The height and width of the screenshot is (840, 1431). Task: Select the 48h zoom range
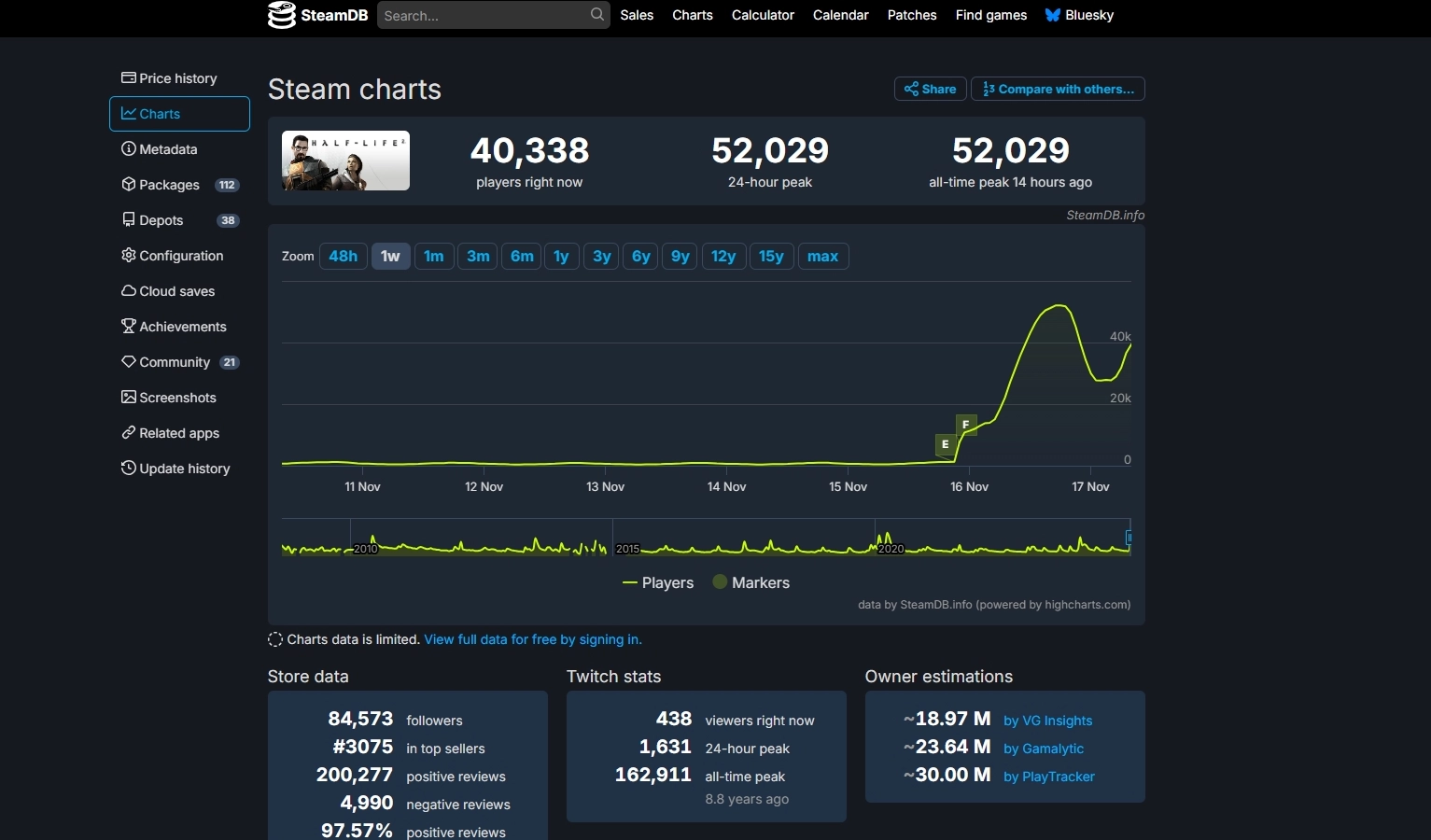click(343, 256)
